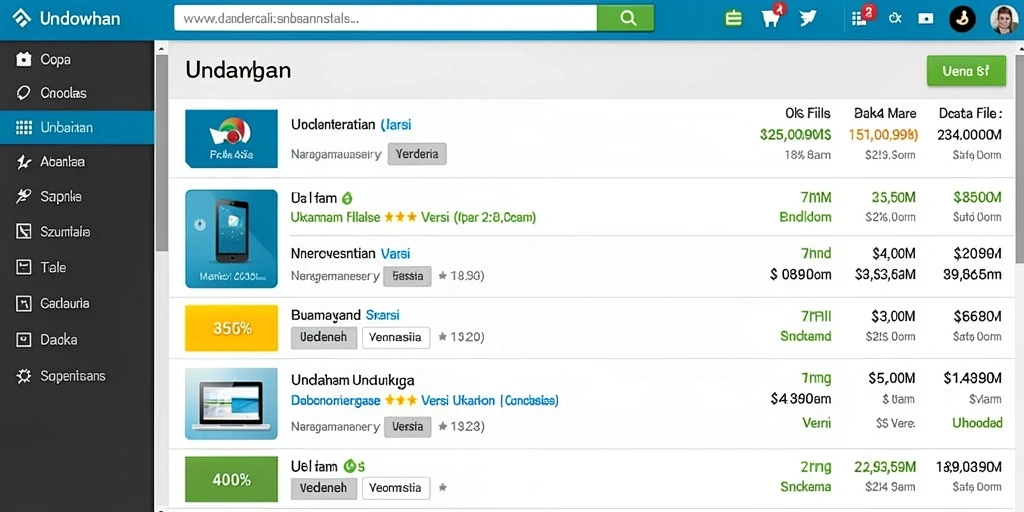The image size is (1024, 512).
Task: Open Undaham Undukiga title
Action: pos(352,379)
